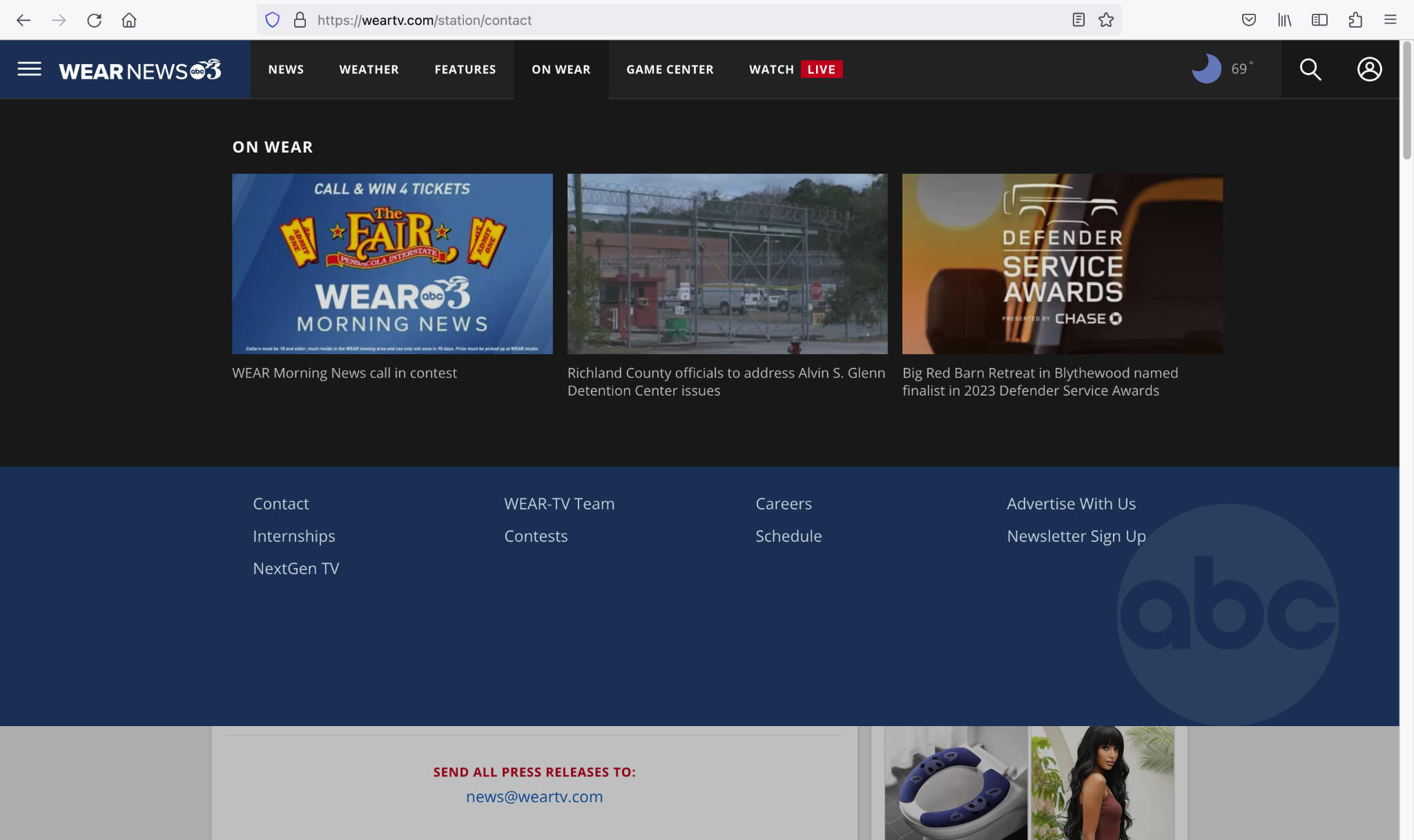Bookmark this page with star icon
Viewport: 1414px width, 840px height.
1106,20
